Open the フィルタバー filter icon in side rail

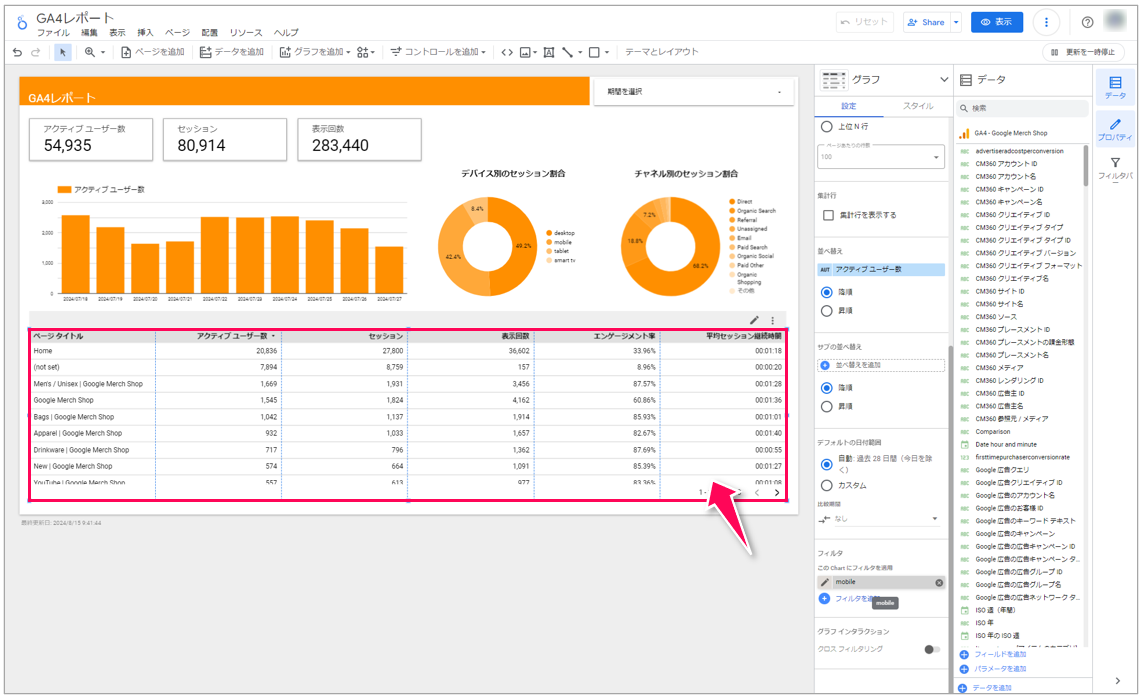coord(1115,168)
